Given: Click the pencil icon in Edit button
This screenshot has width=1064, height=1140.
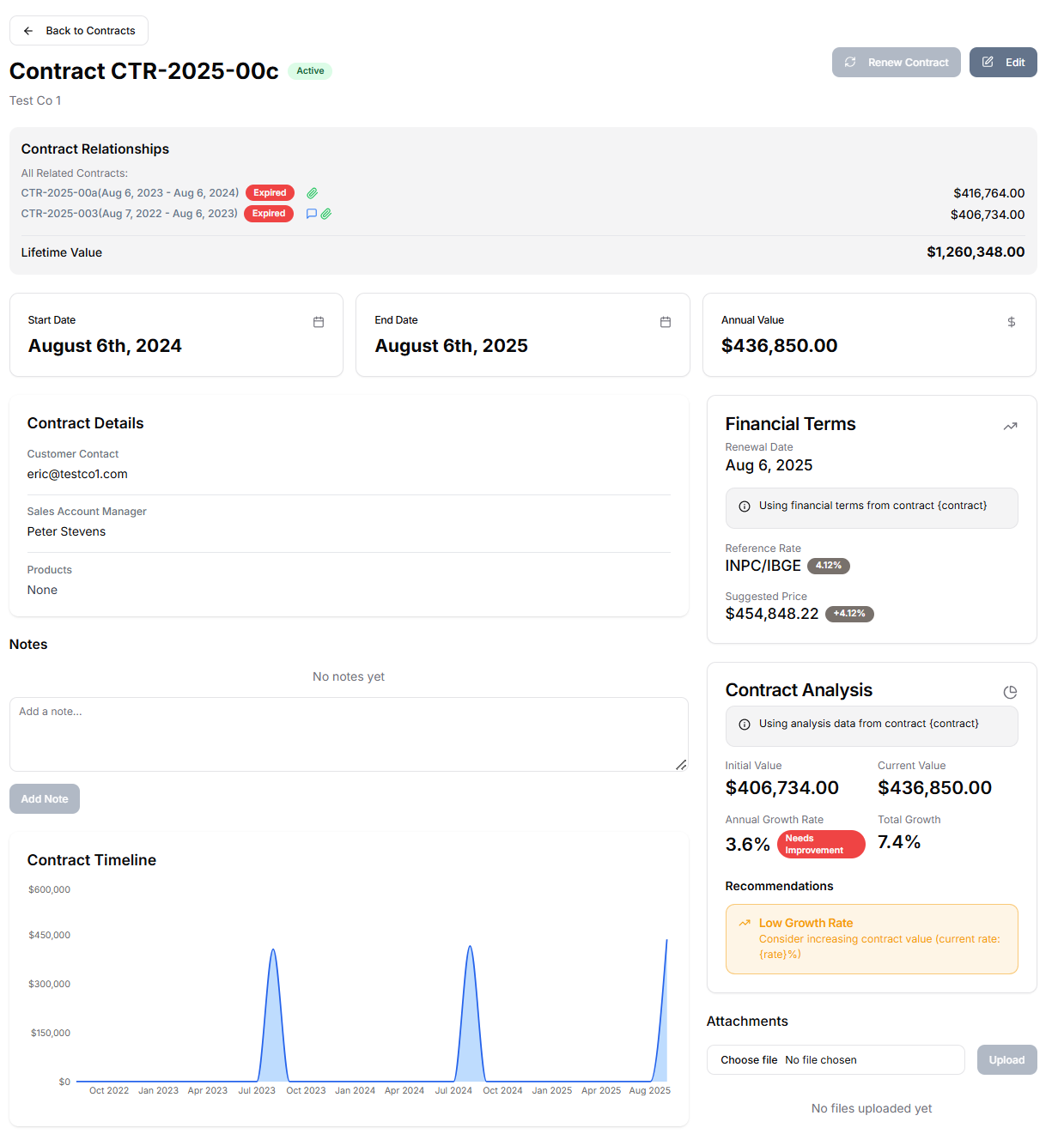Looking at the screenshot, I should coord(988,62).
